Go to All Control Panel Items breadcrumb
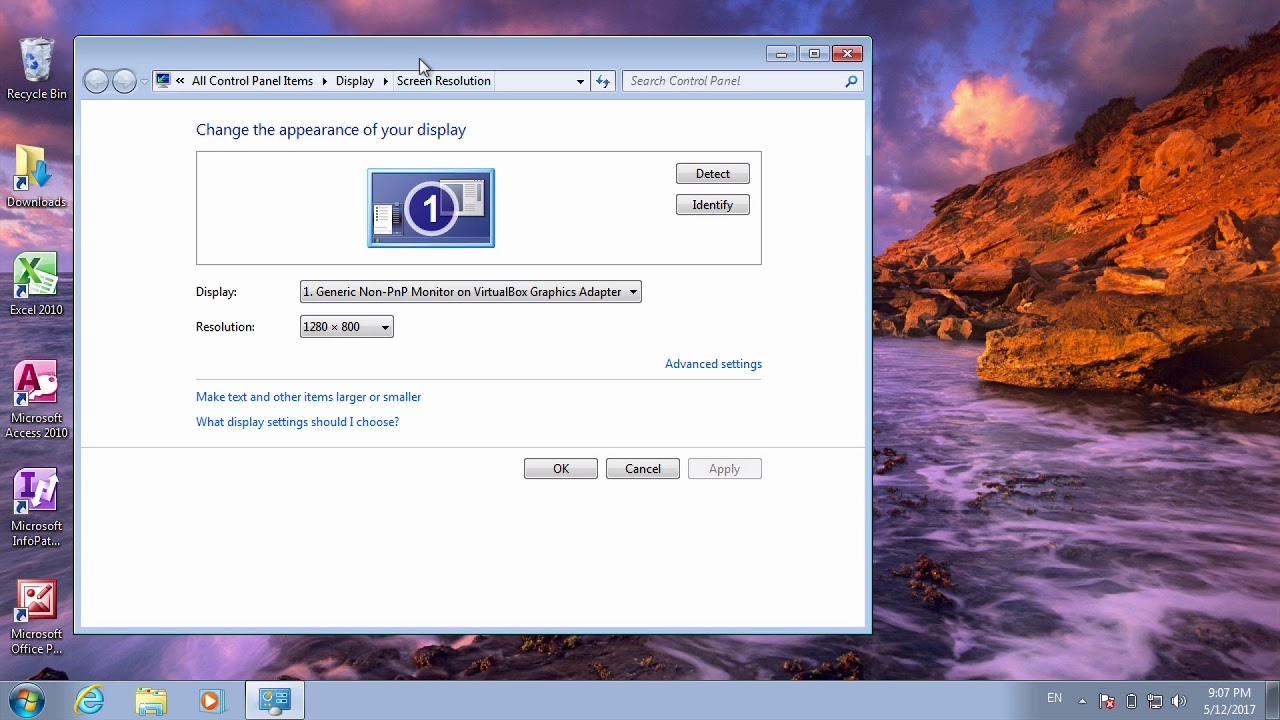1280x720 pixels. point(253,81)
